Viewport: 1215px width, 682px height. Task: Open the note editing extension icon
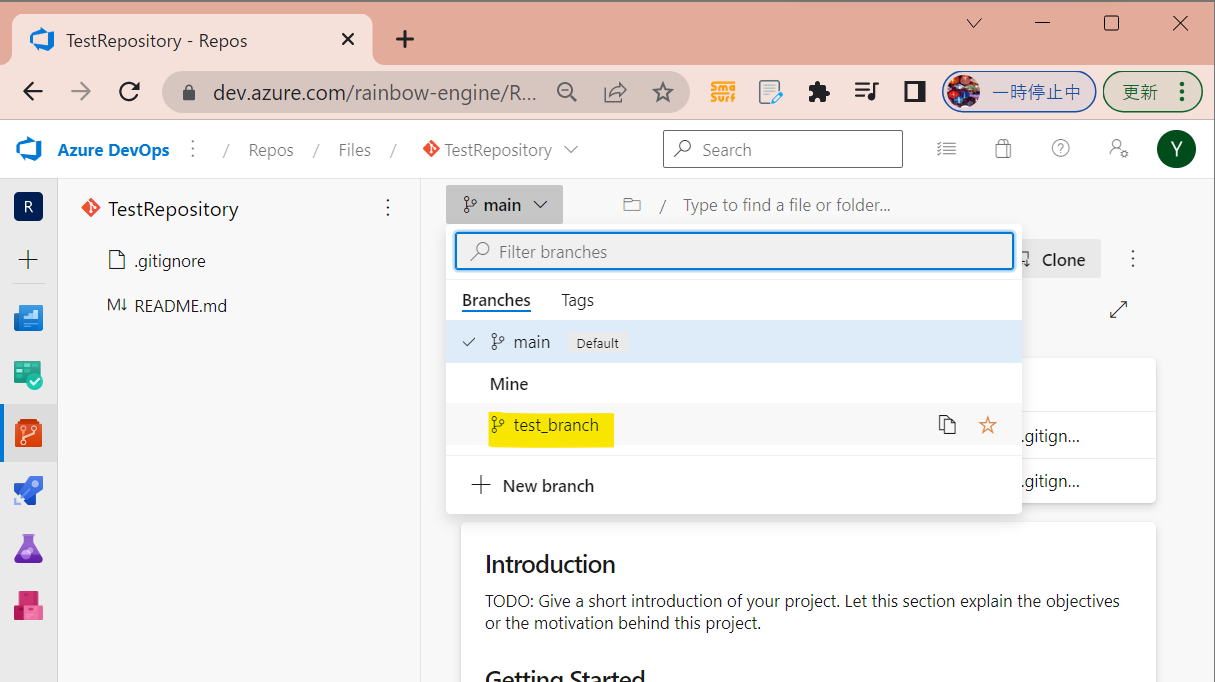[770, 92]
